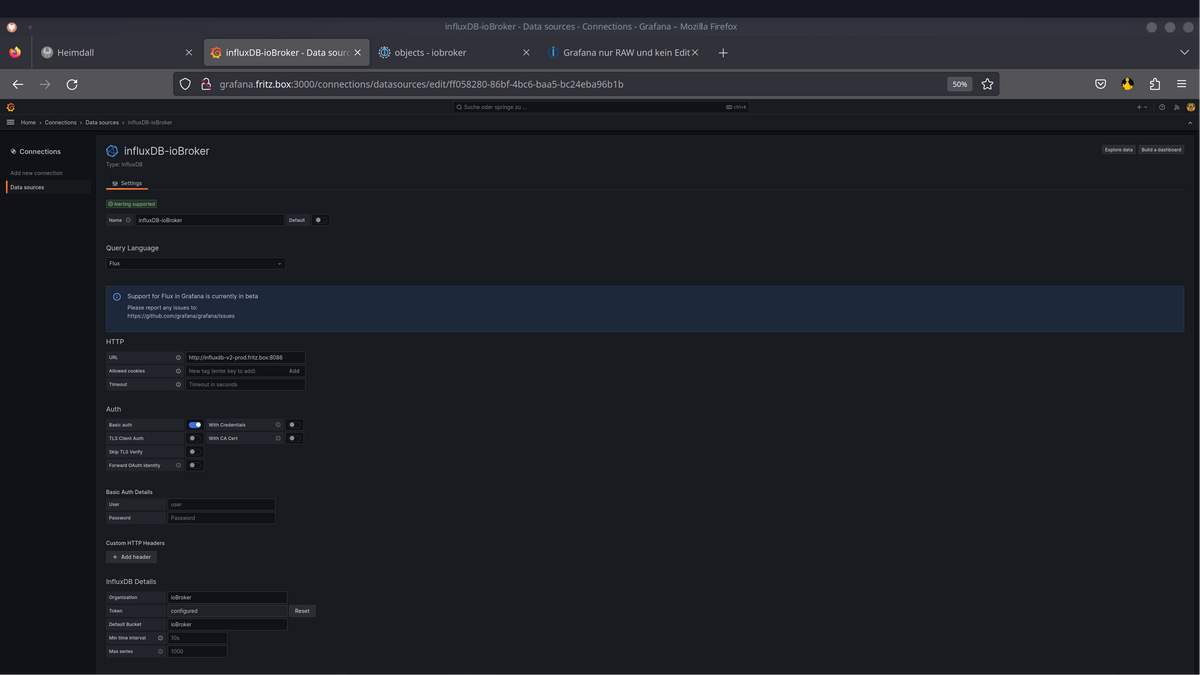Enable the With Credentials switch
This screenshot has width=1200, height=675.
[294, 425]
